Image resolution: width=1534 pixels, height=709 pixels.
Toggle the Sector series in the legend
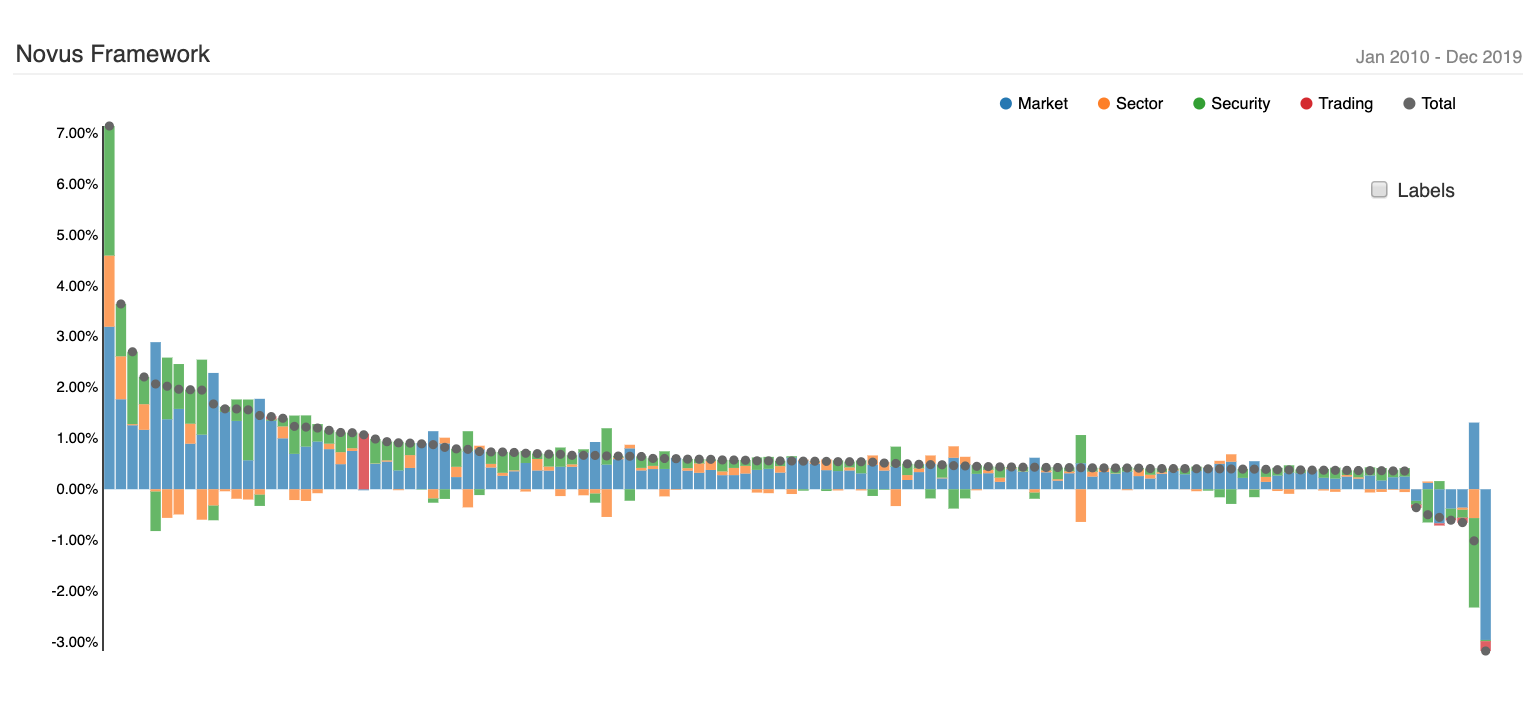click(1130, 104)
